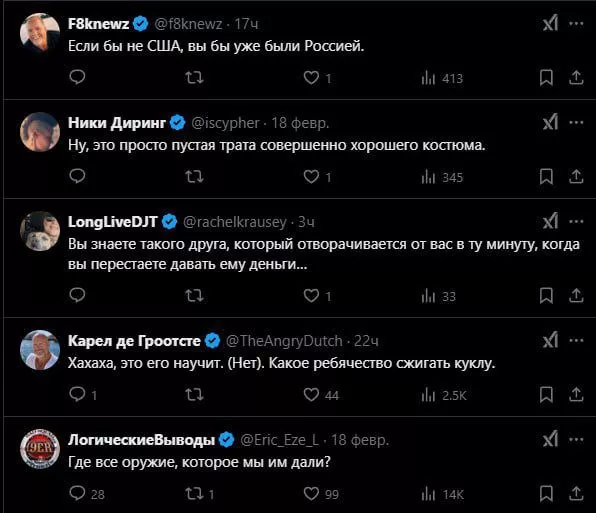Reply to F8knewz's tweet

tap(78, 78)
